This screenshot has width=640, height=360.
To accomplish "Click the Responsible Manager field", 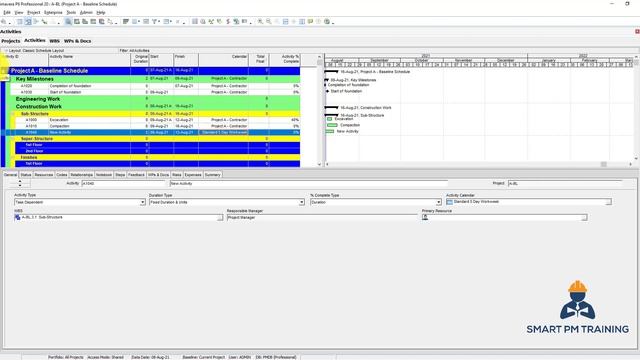I will [322, 218].
